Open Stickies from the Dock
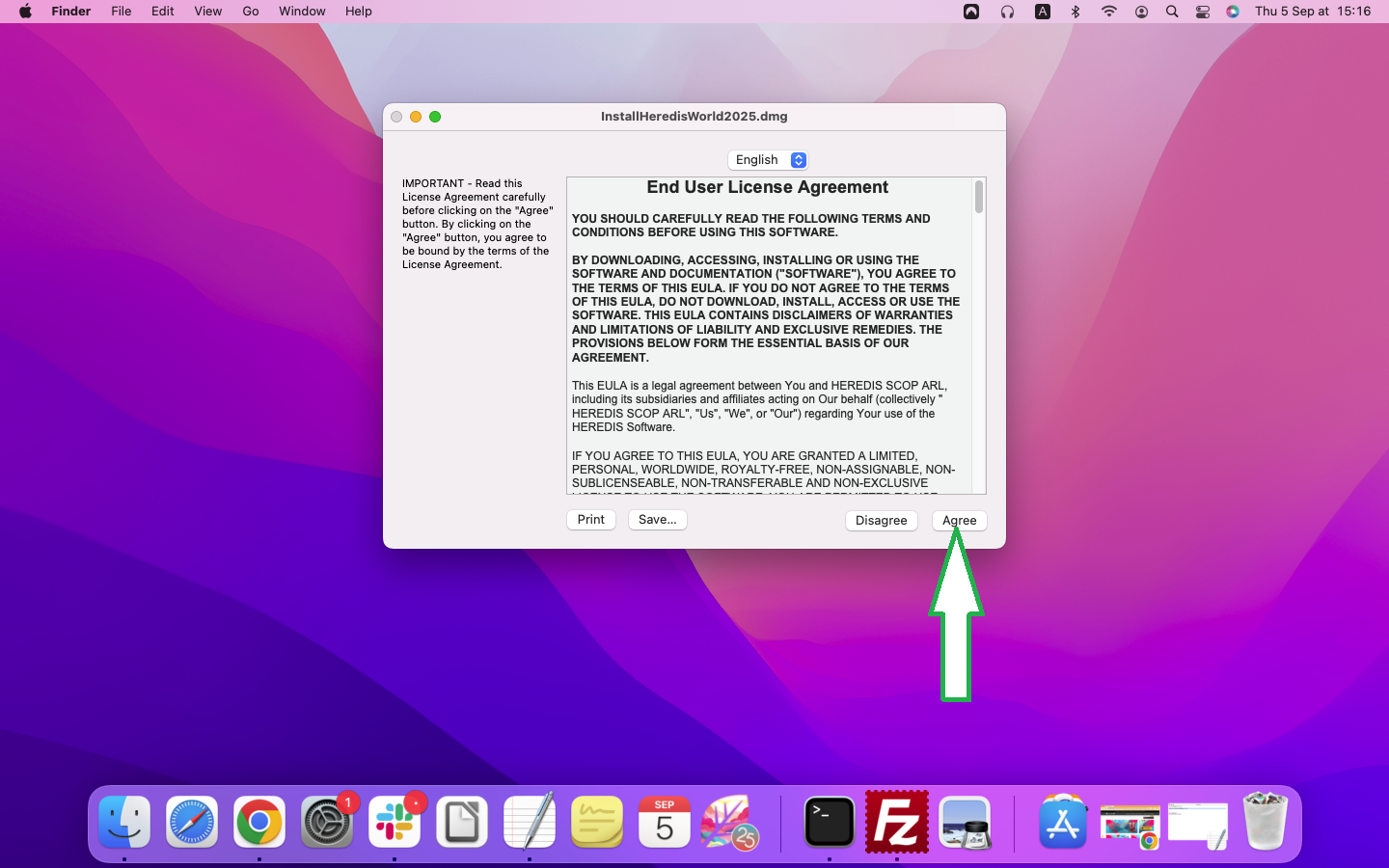The width and height of the screenshot is (1389, 868). click(597, 823)
